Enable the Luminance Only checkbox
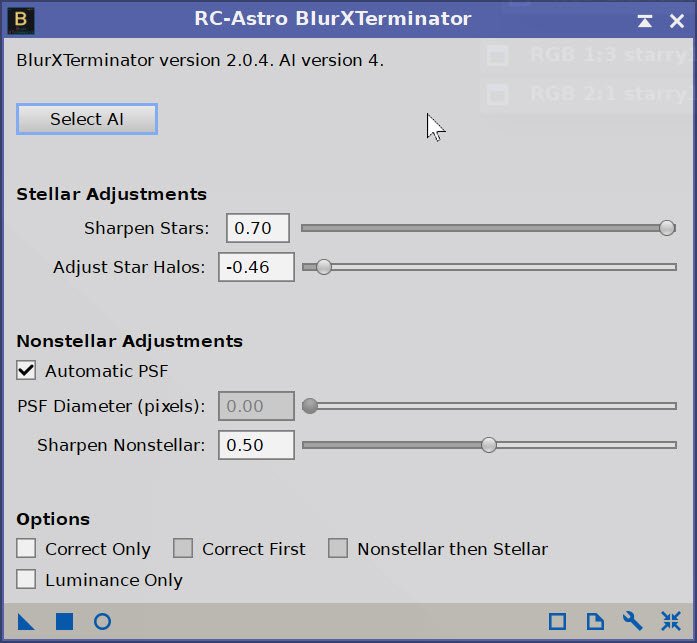 (x=26, y=579)
